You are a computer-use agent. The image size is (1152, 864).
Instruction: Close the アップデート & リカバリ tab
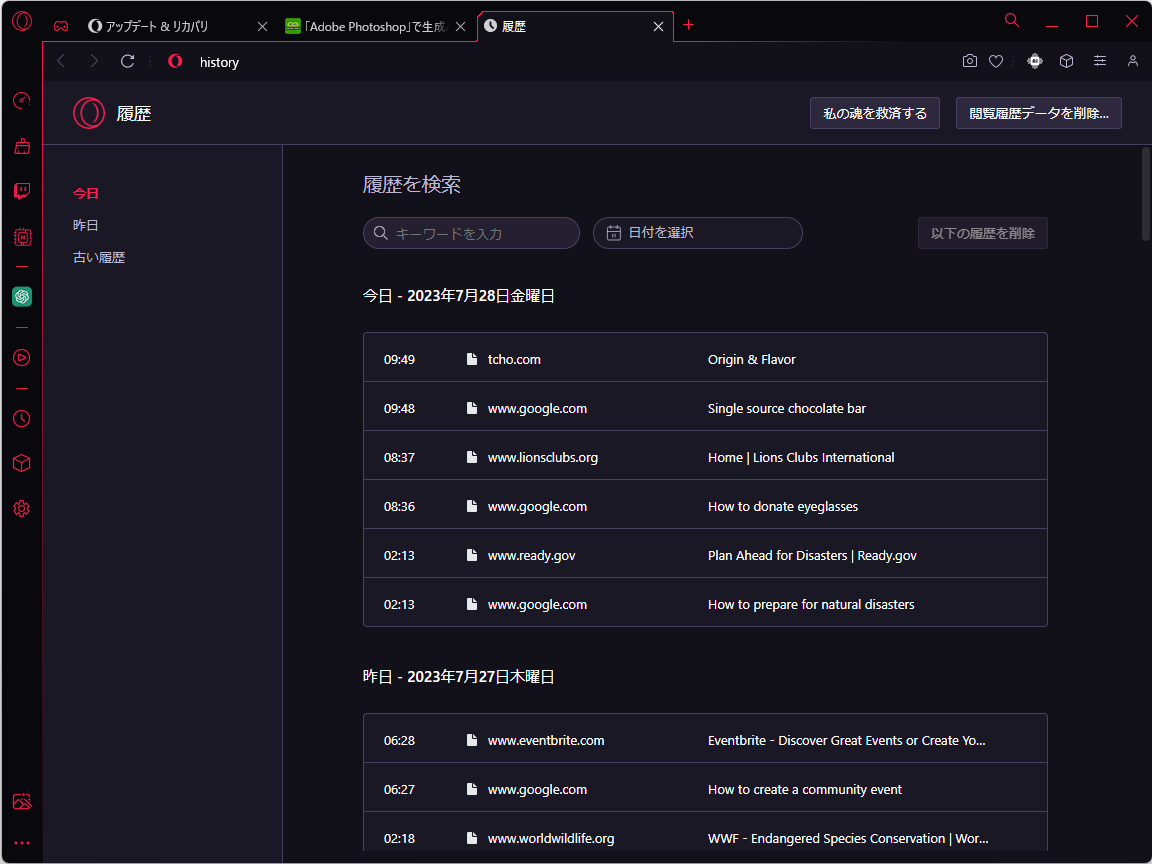tap(262, 26)
